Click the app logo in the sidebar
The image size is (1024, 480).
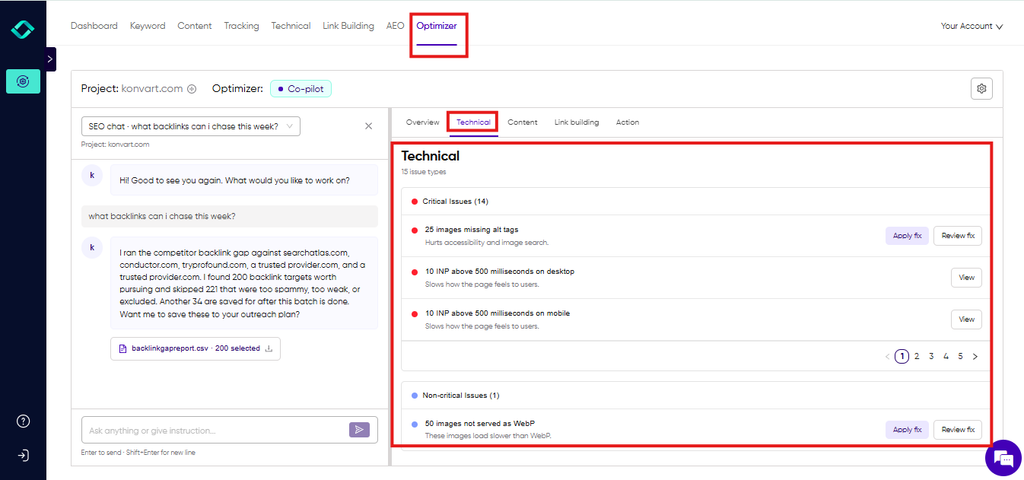pyautogui.click(x=23, y=29)
